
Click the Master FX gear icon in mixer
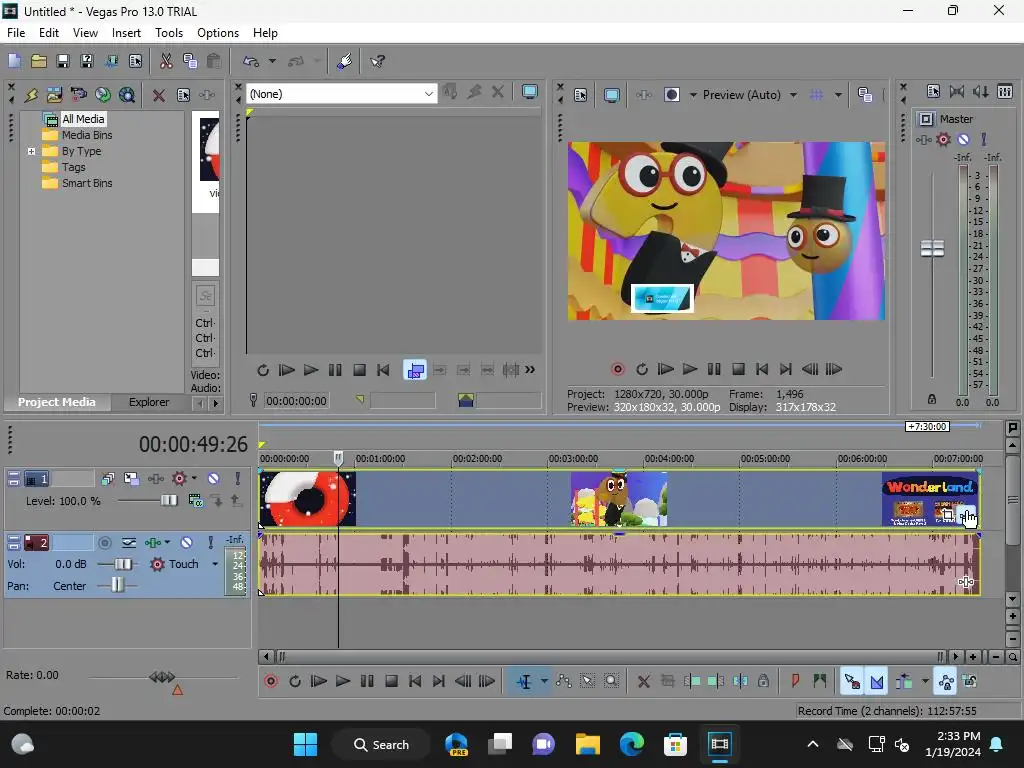(943, 139)
